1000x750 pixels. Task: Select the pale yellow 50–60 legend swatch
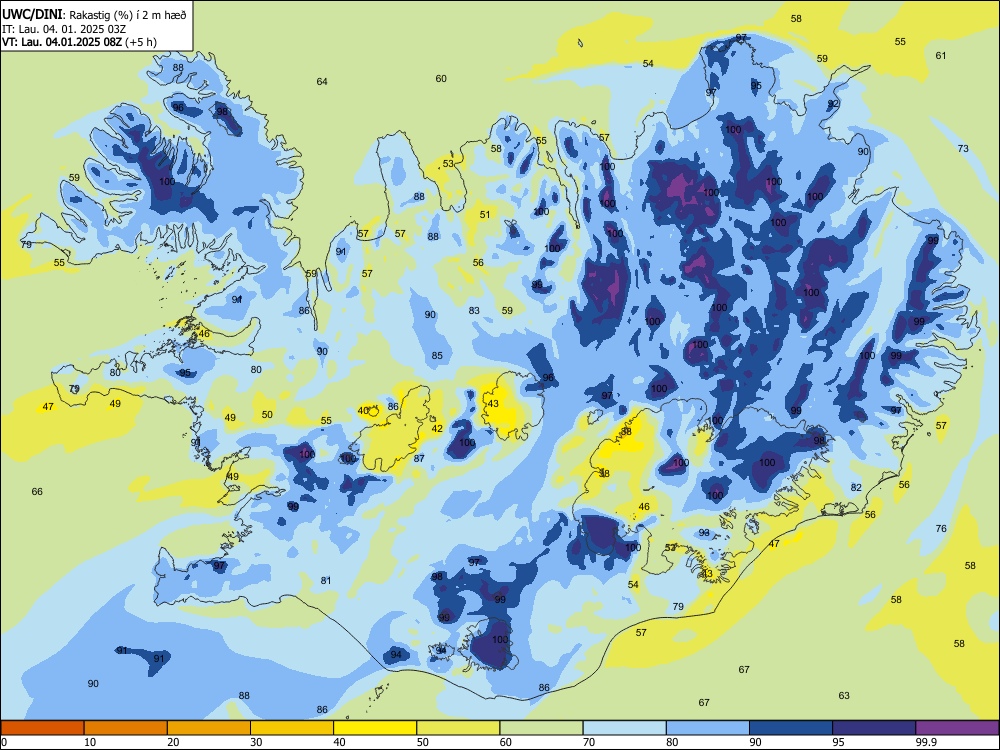(x=458, y=728)
